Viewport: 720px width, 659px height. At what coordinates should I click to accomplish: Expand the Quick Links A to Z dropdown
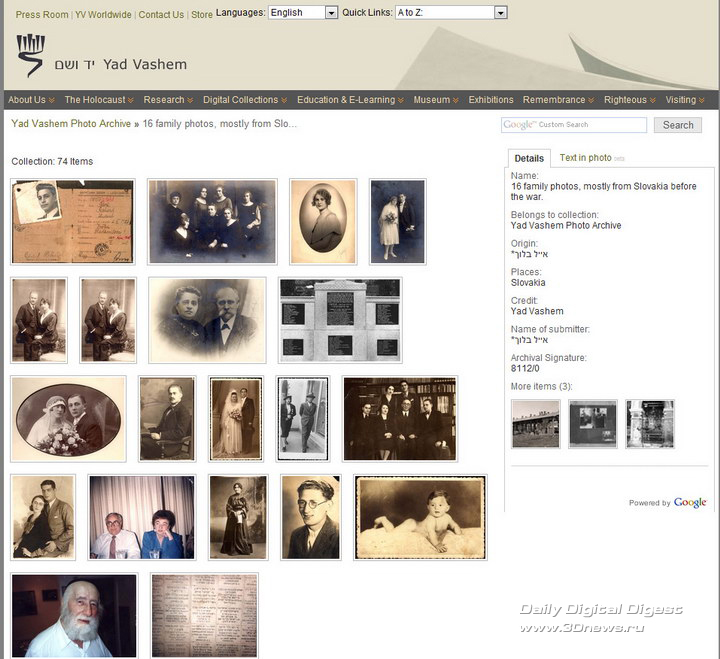point(451,13)
